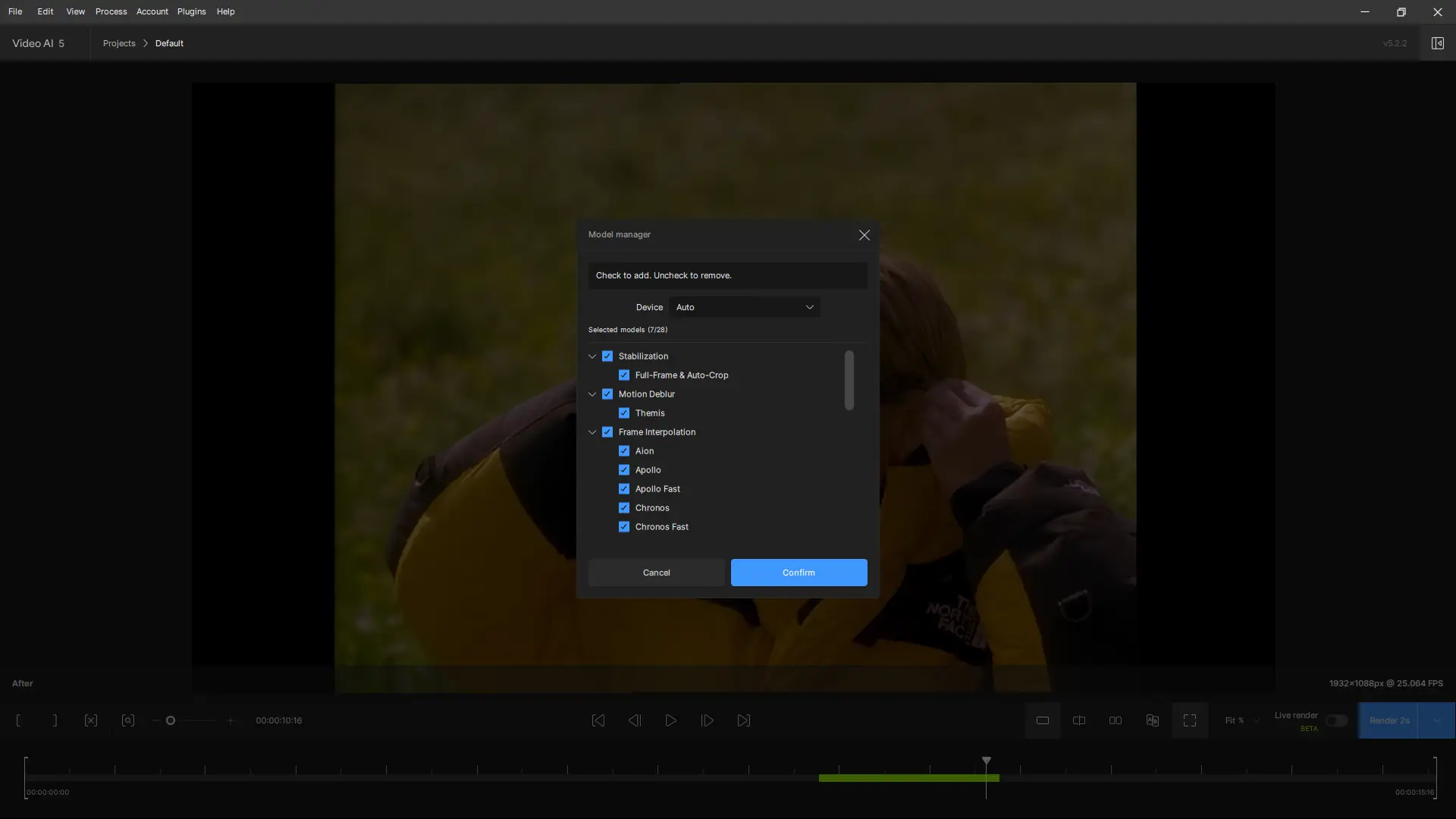
Task: Uncheck the Chronos model checkbox
Action: (624, 508)
